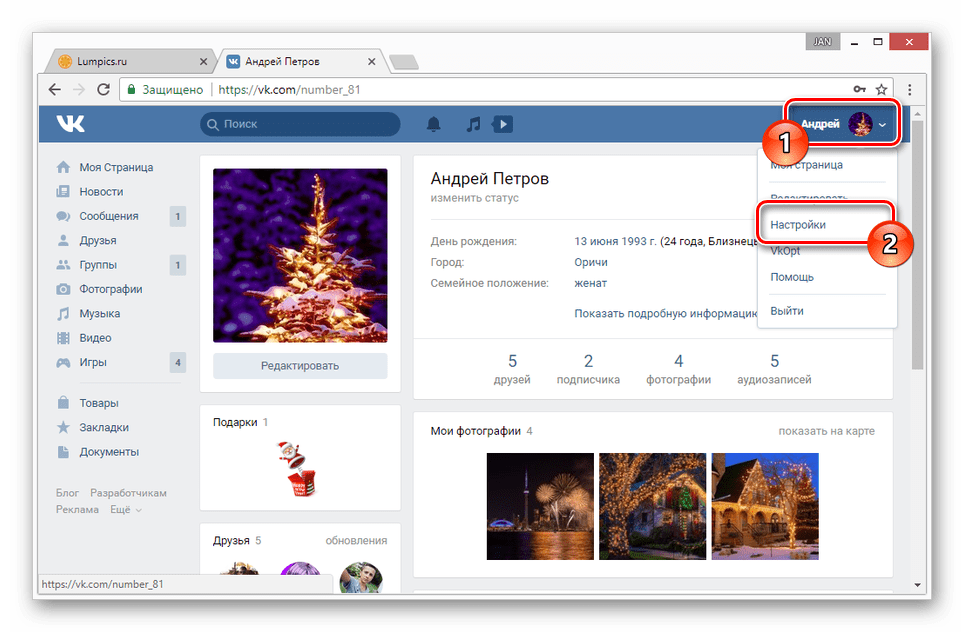964x632 pixels.
Task: Bookmark page with the star icon
Action: (881, 89)
